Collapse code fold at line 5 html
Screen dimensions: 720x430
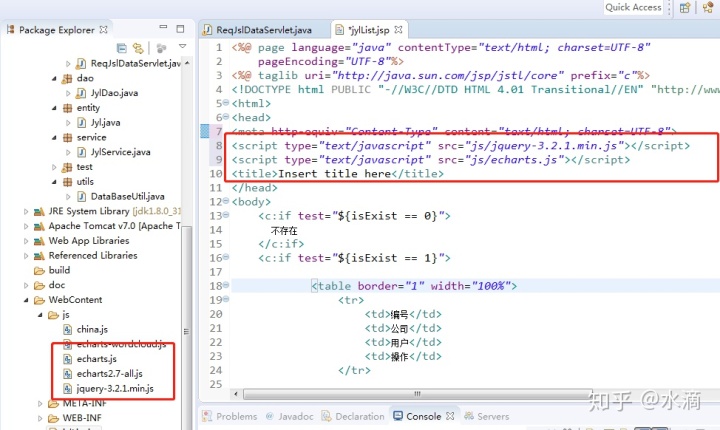226,103
